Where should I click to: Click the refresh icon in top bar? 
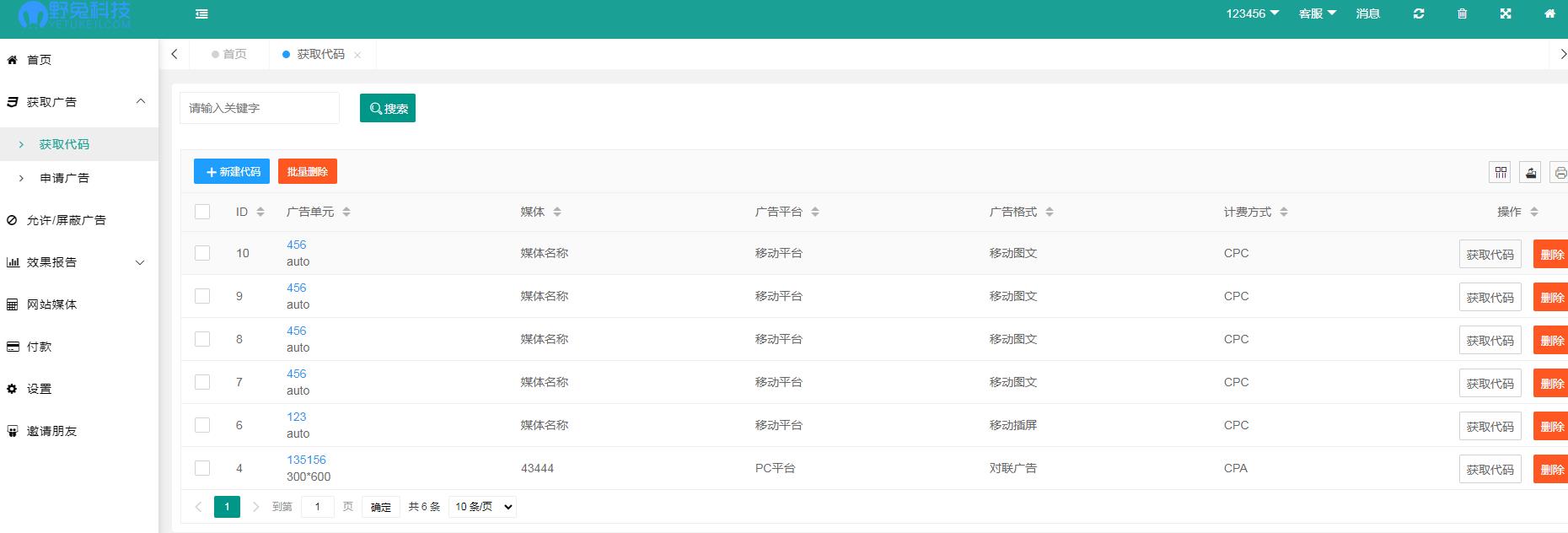click(1419, 13)
